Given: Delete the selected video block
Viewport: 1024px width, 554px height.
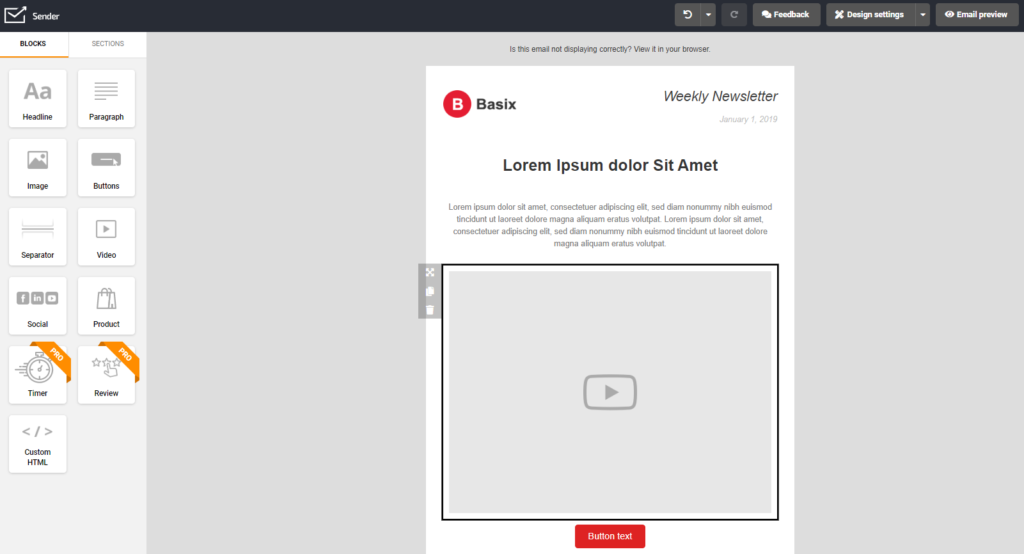Looking at the screenshot, I should (430, 310).
